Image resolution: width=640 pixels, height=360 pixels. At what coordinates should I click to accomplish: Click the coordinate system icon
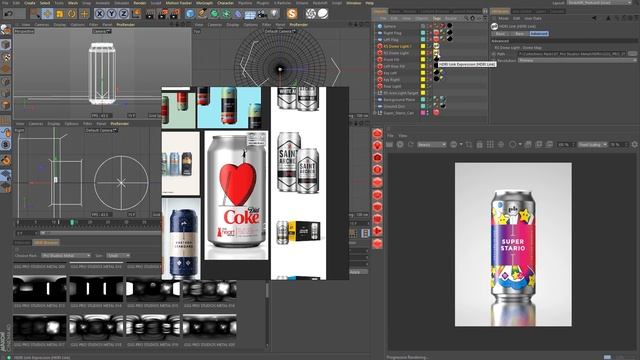(136, 13)
